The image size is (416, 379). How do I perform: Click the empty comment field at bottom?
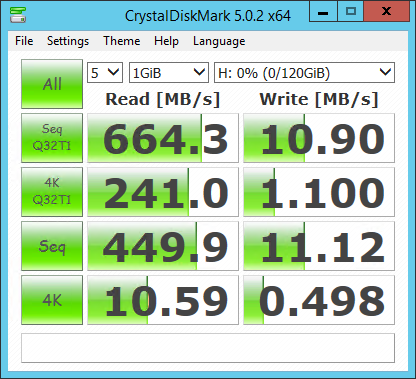tap(208, 348)
